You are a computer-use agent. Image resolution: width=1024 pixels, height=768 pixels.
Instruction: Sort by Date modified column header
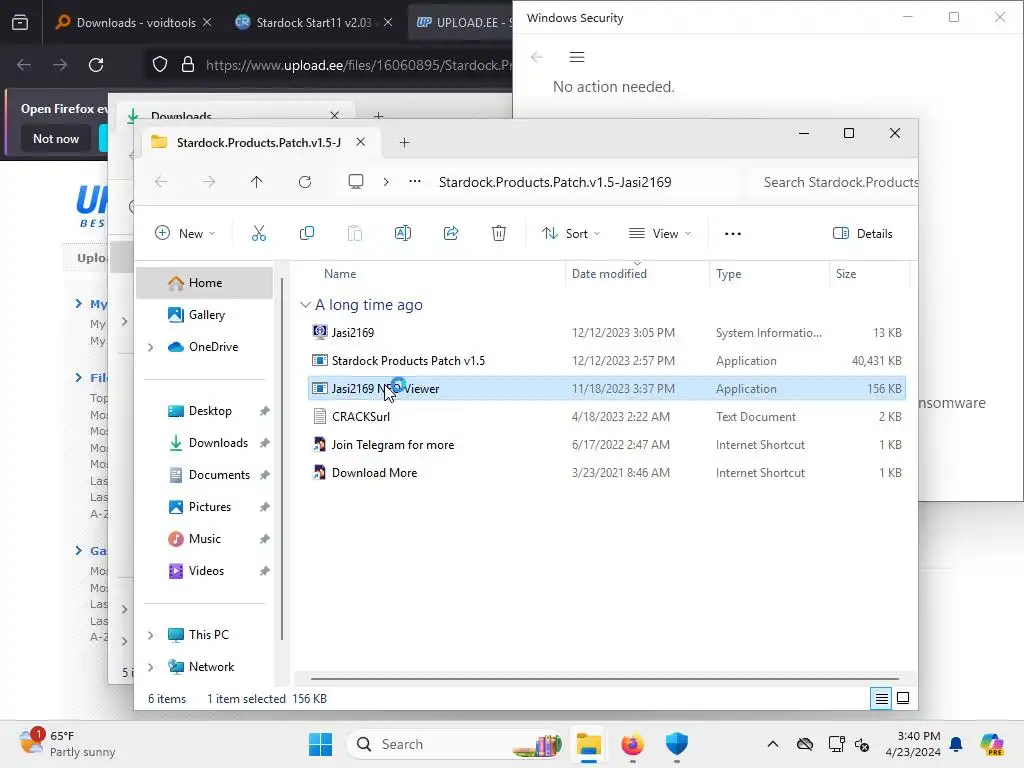(x=609, y=274)
